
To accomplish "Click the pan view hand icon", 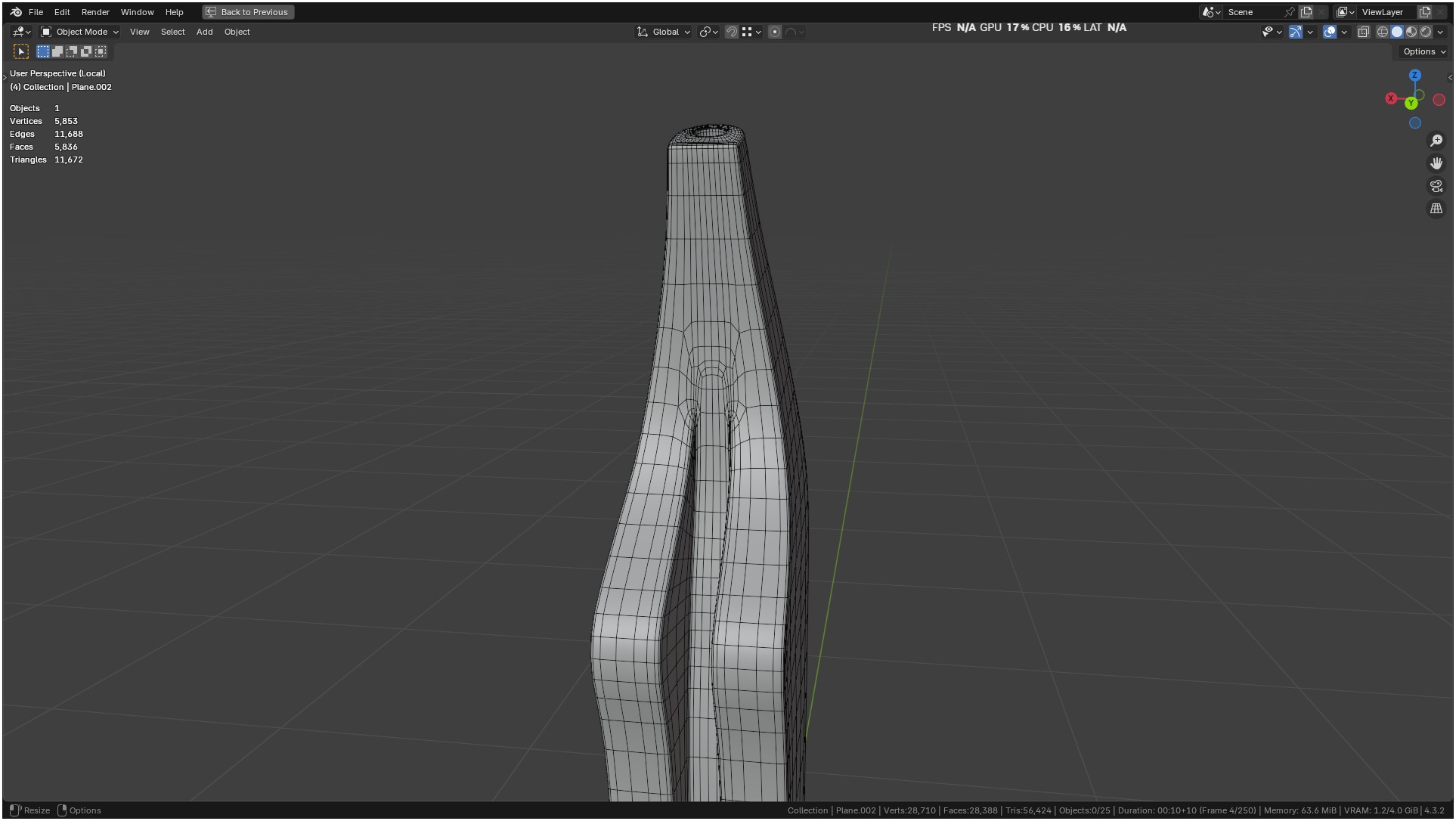I will (1436, 163).
